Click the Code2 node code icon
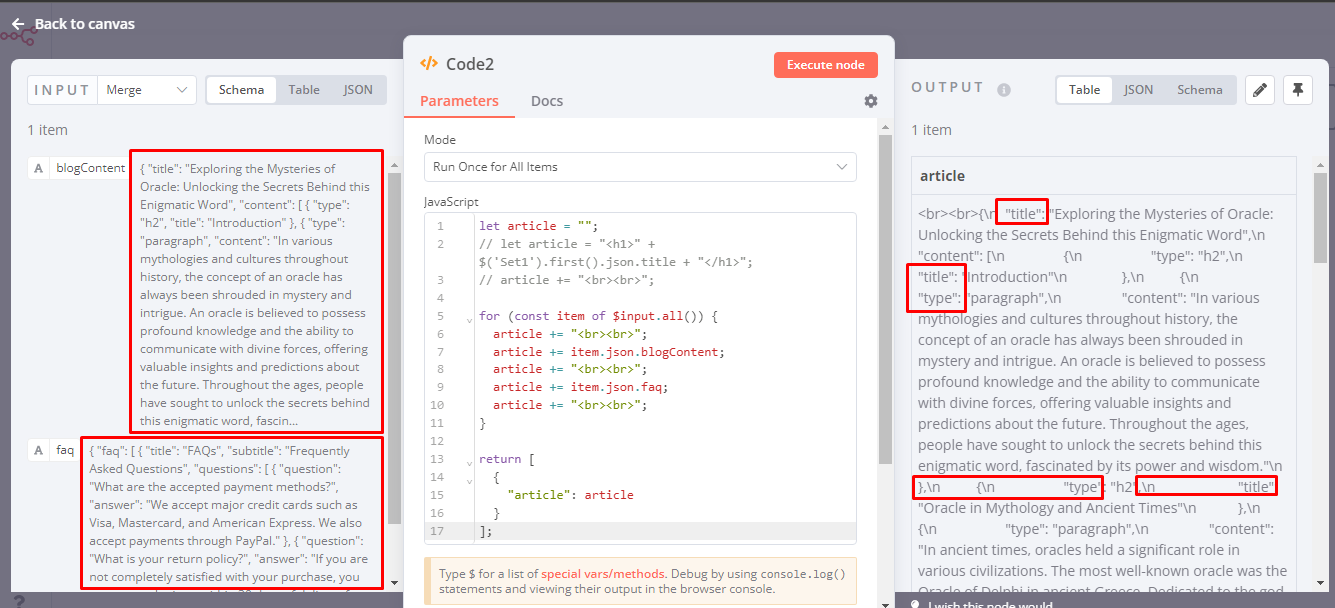Image resolution: width=1335 pixels, height=608 pixels. point(429,64)
